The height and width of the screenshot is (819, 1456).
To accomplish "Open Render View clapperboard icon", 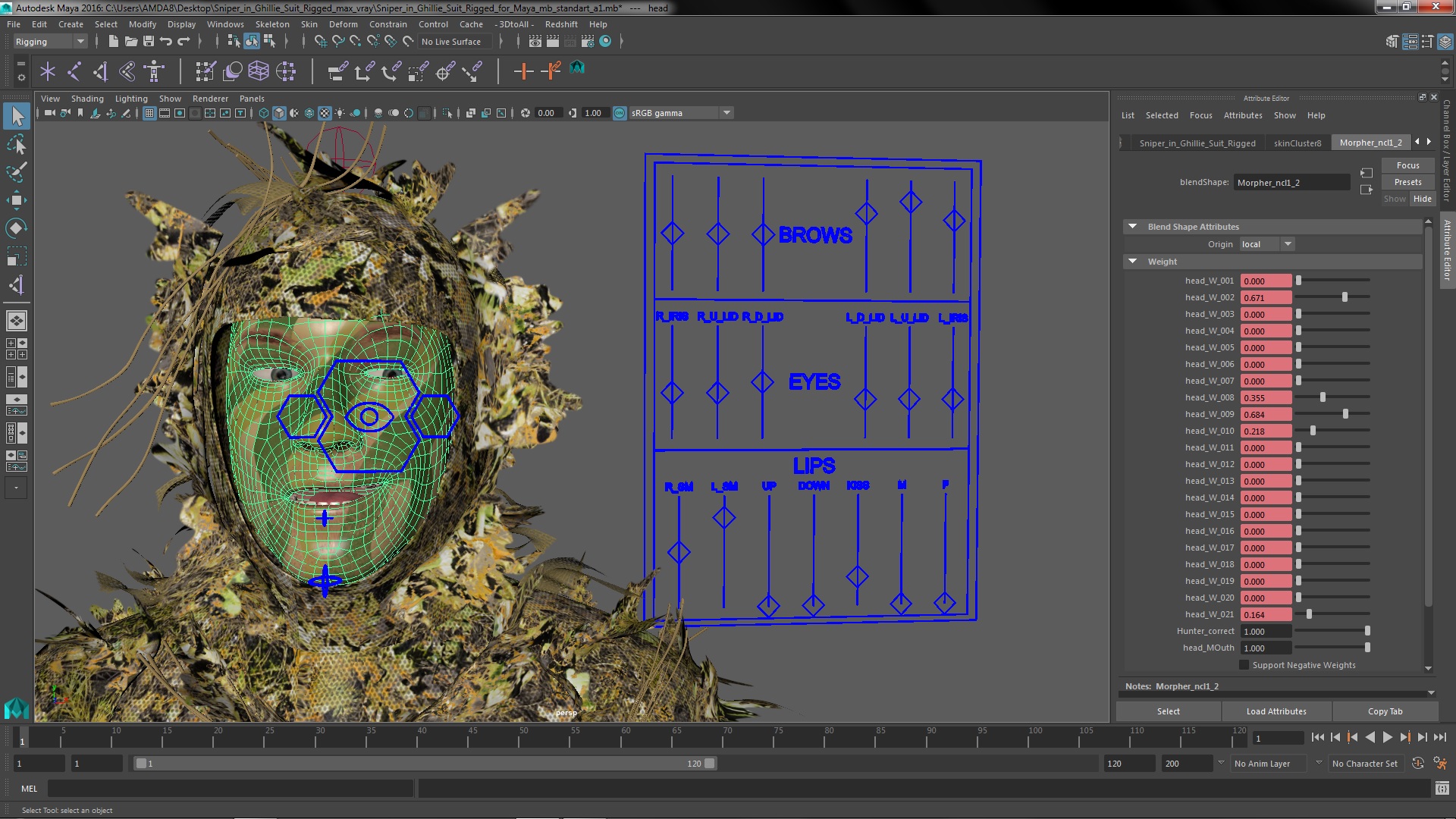I will (535, 42).
